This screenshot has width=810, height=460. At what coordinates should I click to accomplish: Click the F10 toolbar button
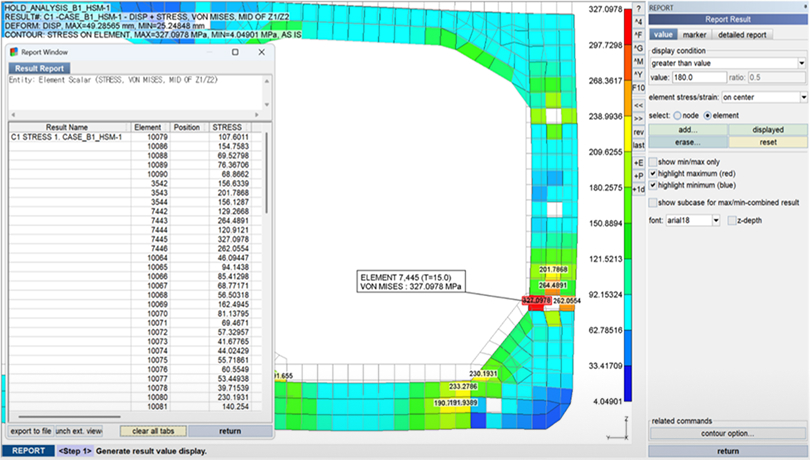(x=638, y=88)
